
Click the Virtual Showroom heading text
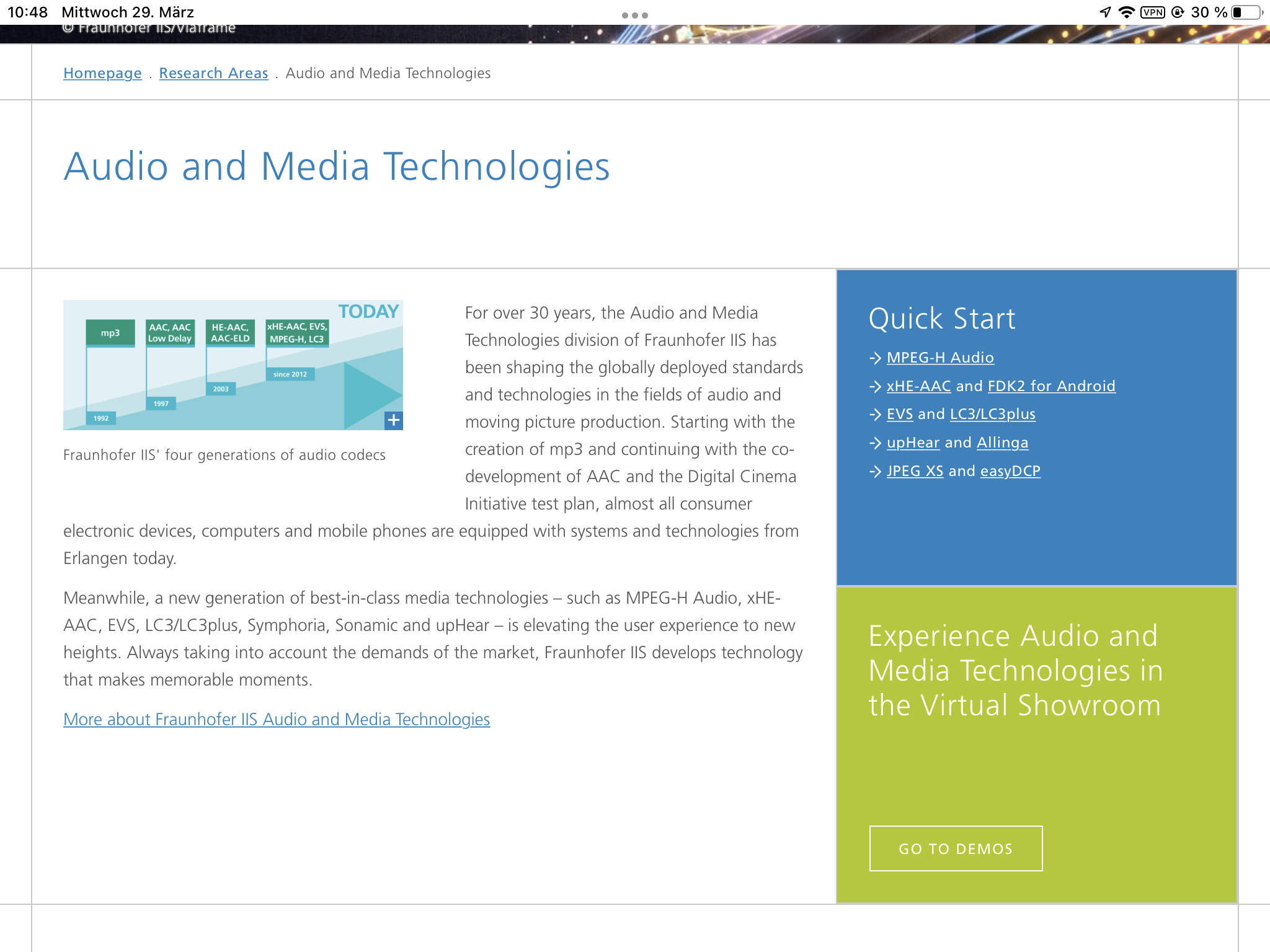click(x=1016, y=671)
